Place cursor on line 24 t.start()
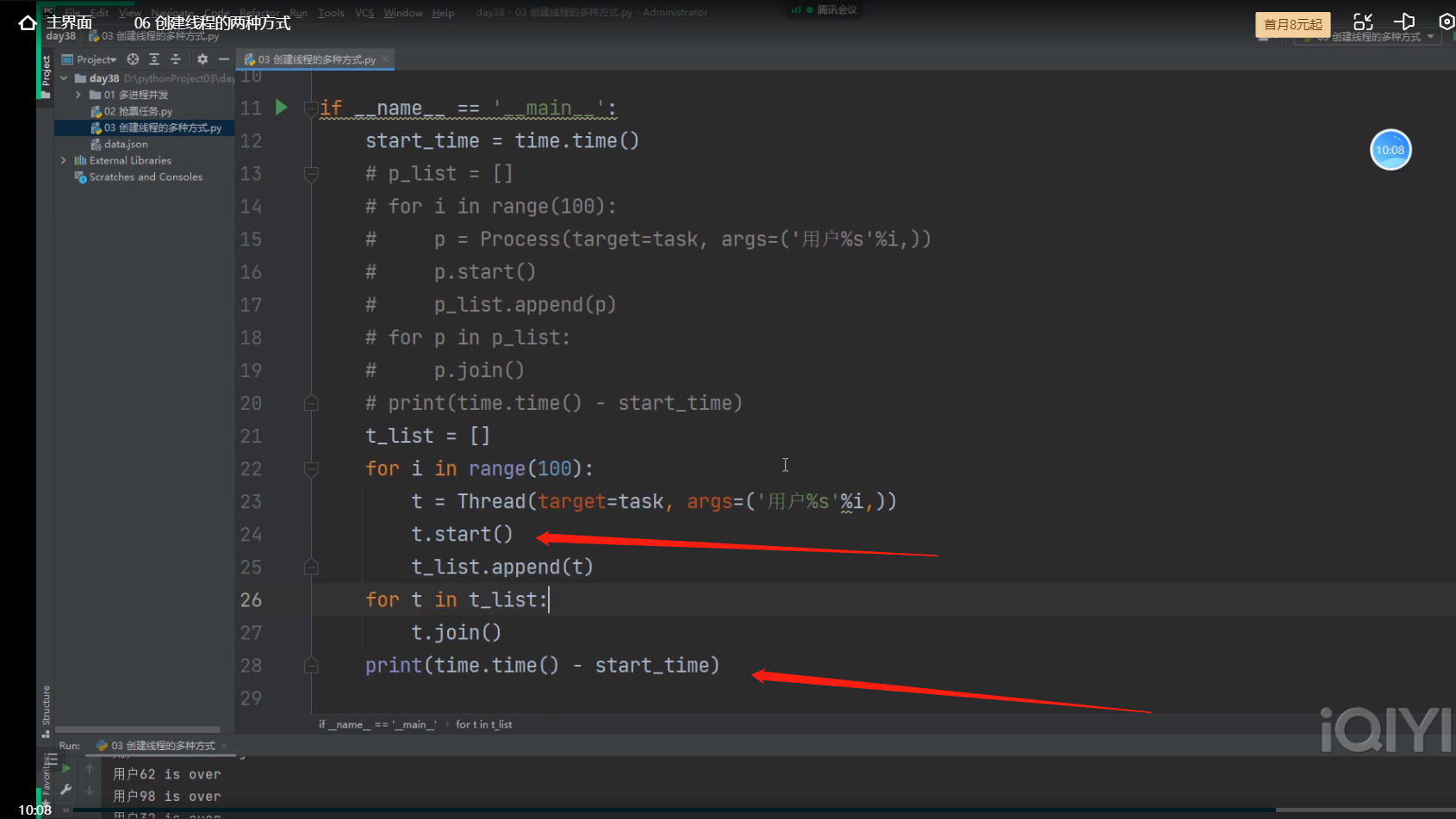This screenshot has height=819, width=1456. point(462,534)
